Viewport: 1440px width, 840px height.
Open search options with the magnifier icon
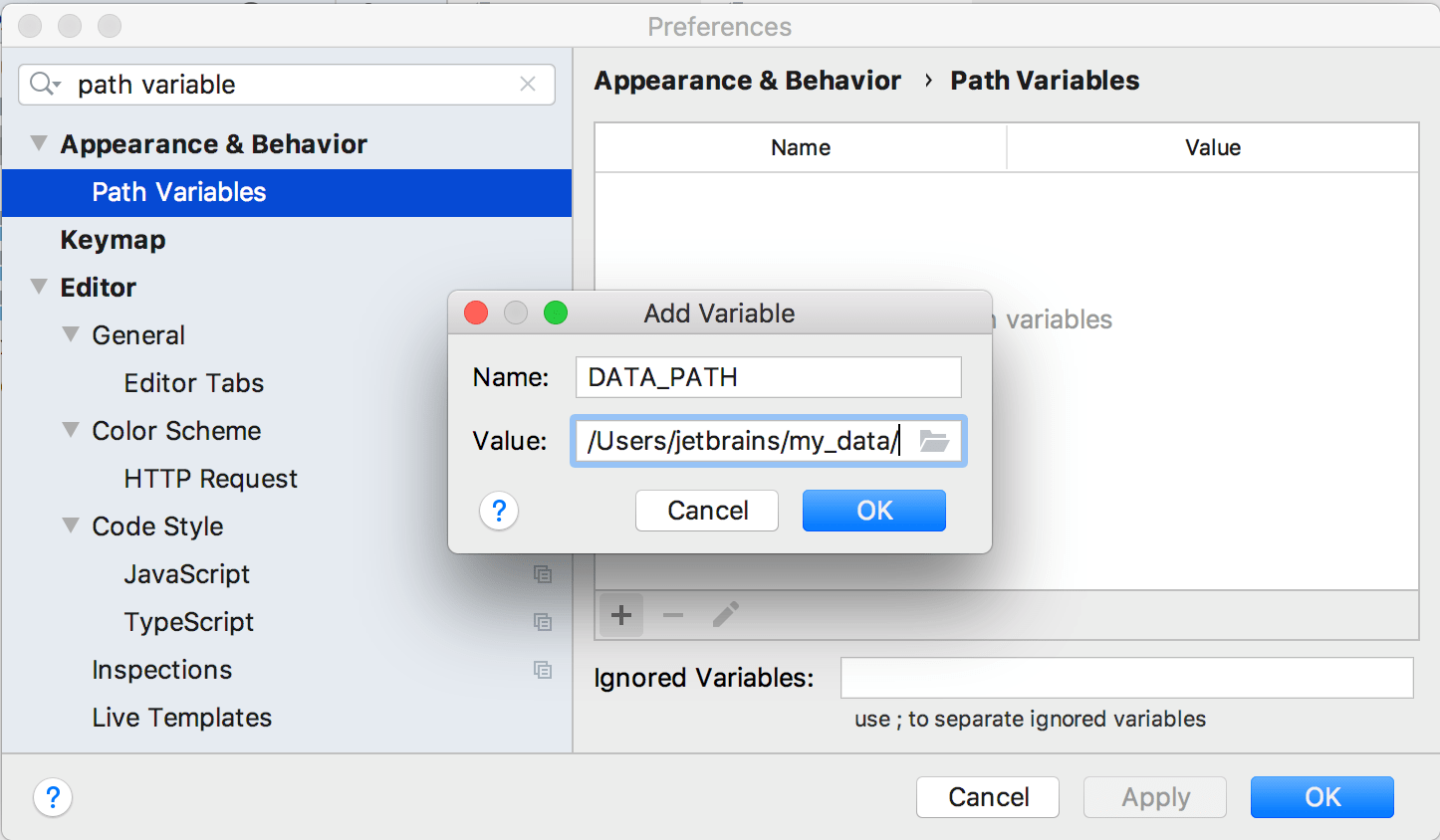pos(44,85)
